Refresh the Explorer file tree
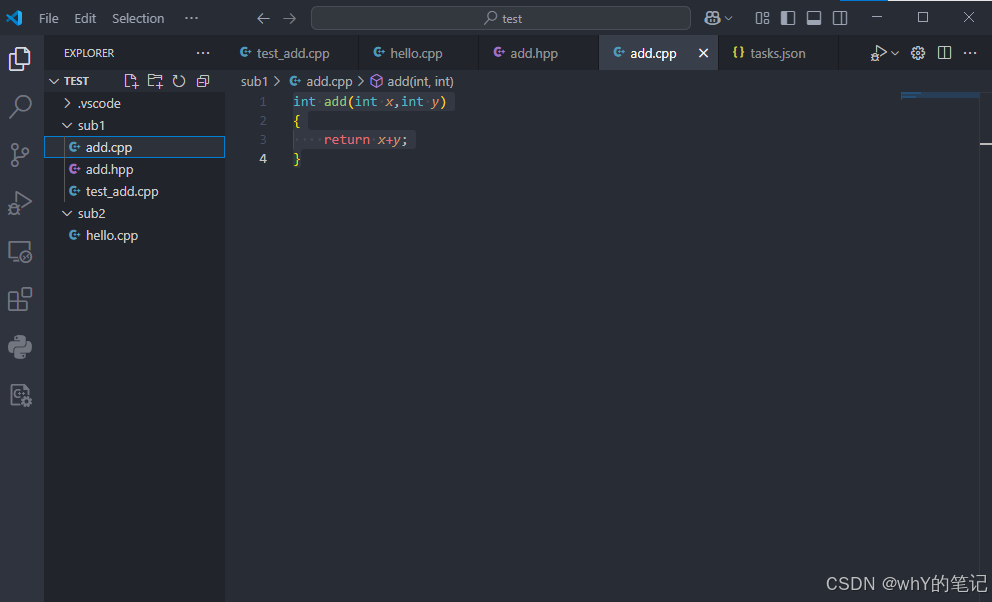Screen dimensions: 992x602 click(179, 81)
